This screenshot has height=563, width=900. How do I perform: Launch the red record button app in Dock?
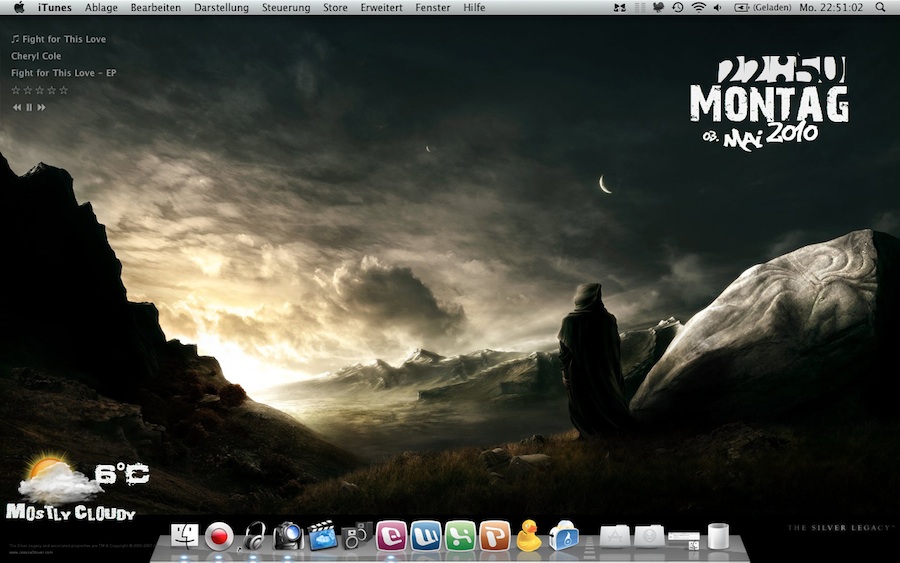click(x=219, y=537)
